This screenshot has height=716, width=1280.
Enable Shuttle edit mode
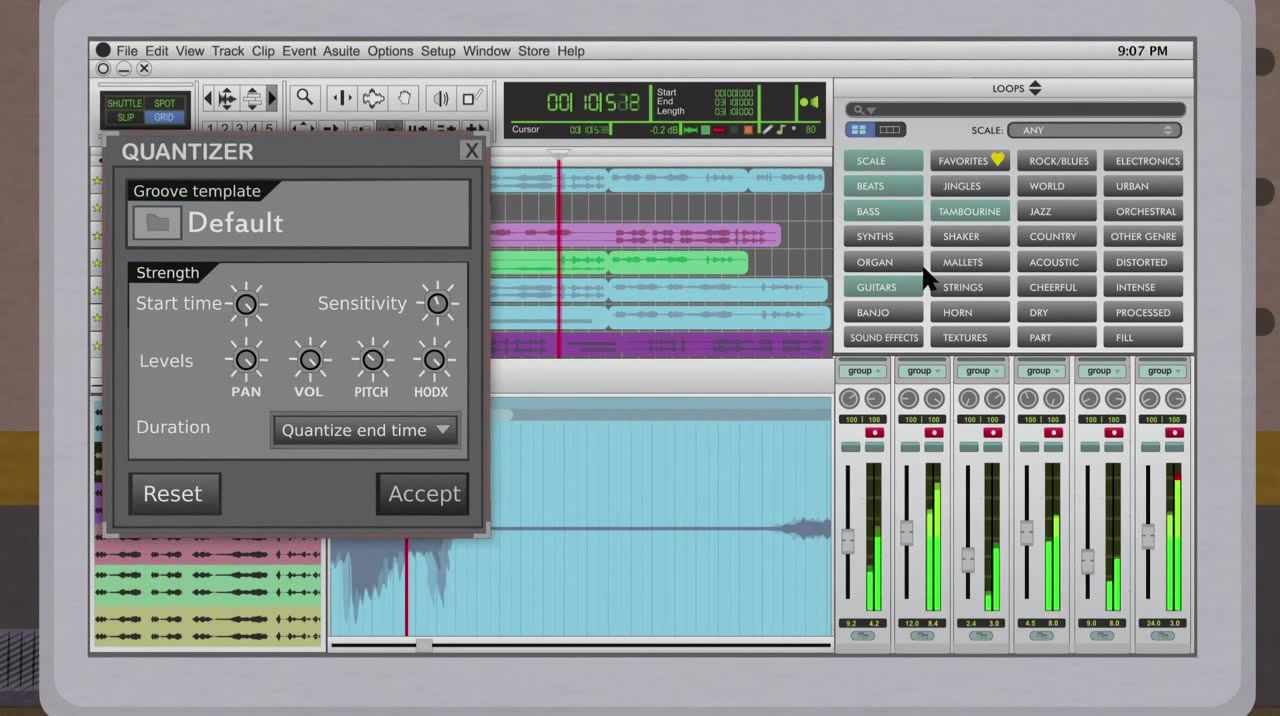pos(125,103)
